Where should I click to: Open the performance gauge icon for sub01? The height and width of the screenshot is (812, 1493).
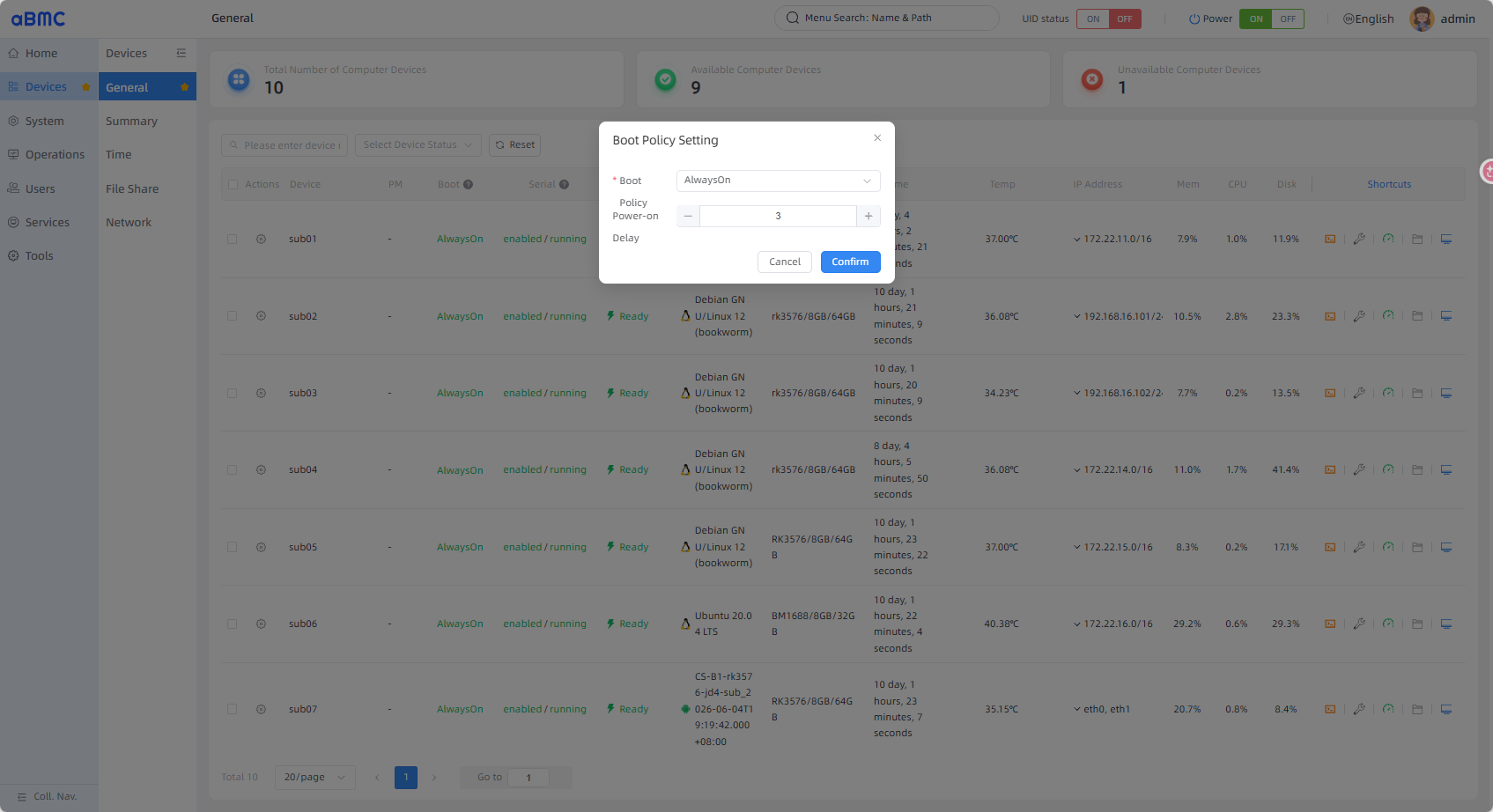[1388, 240]
